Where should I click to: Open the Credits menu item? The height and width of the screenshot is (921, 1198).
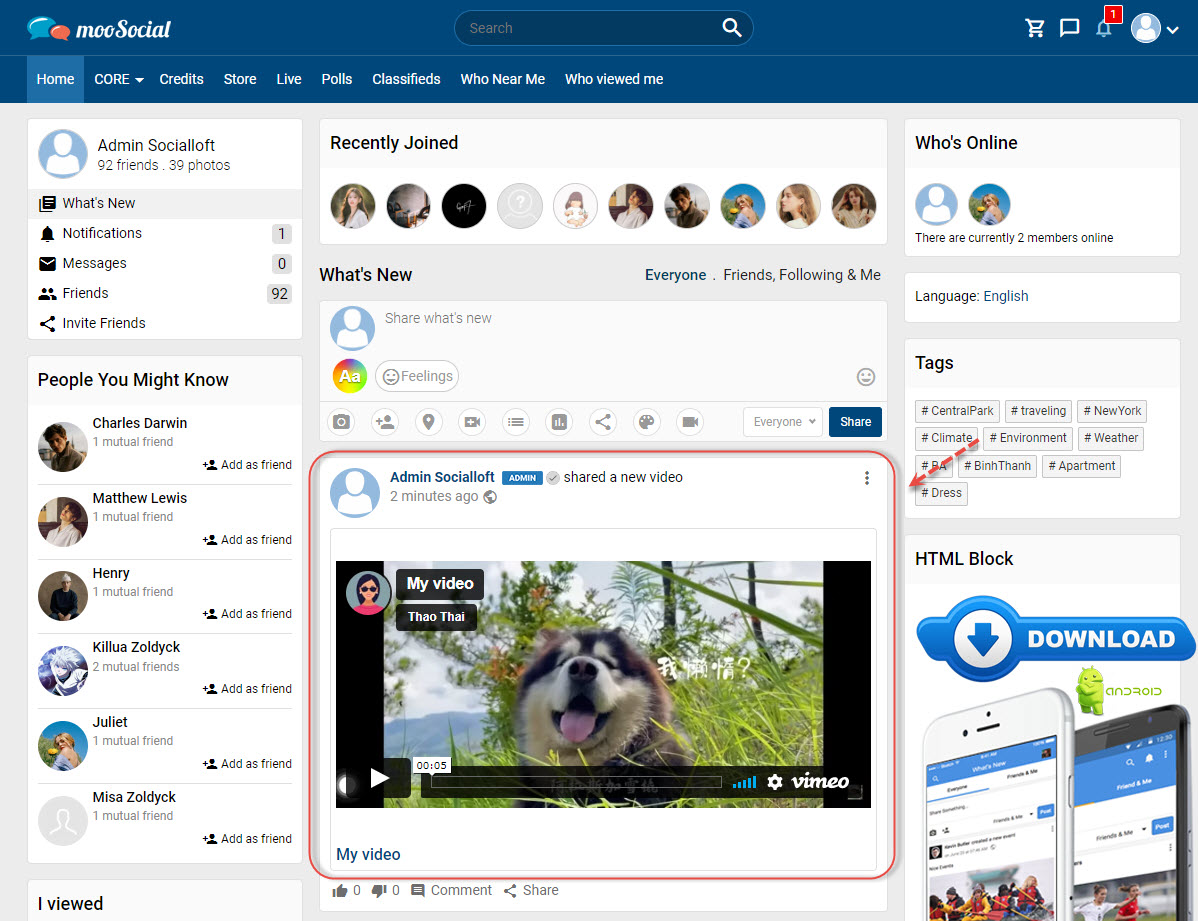181,79
